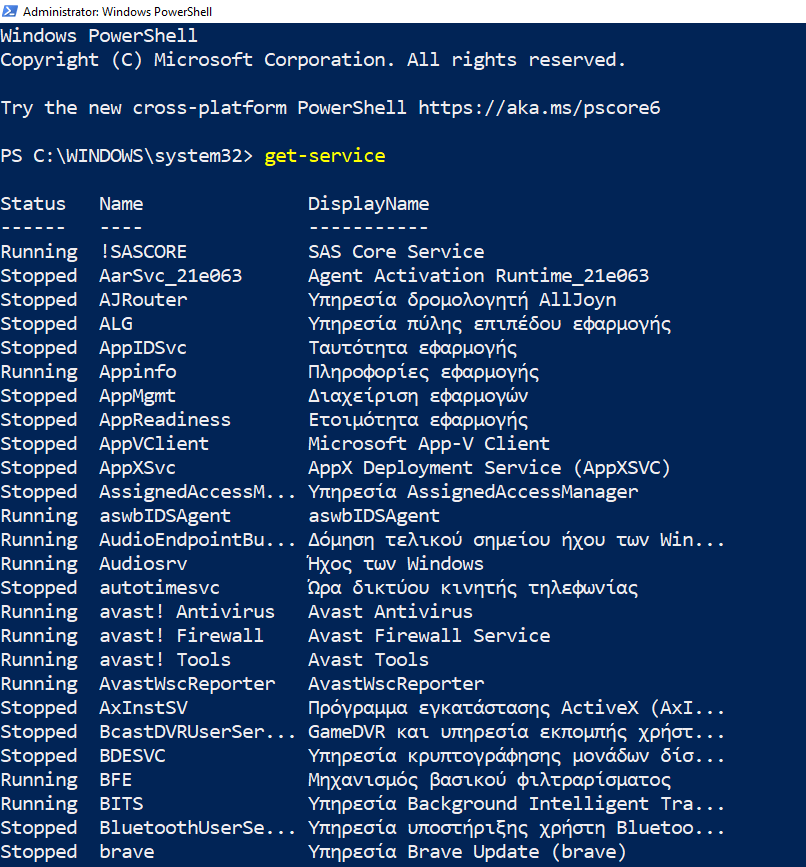Click the Status column header
The width and height of the screenshot is (806, 867).
[x=33, y=204]
